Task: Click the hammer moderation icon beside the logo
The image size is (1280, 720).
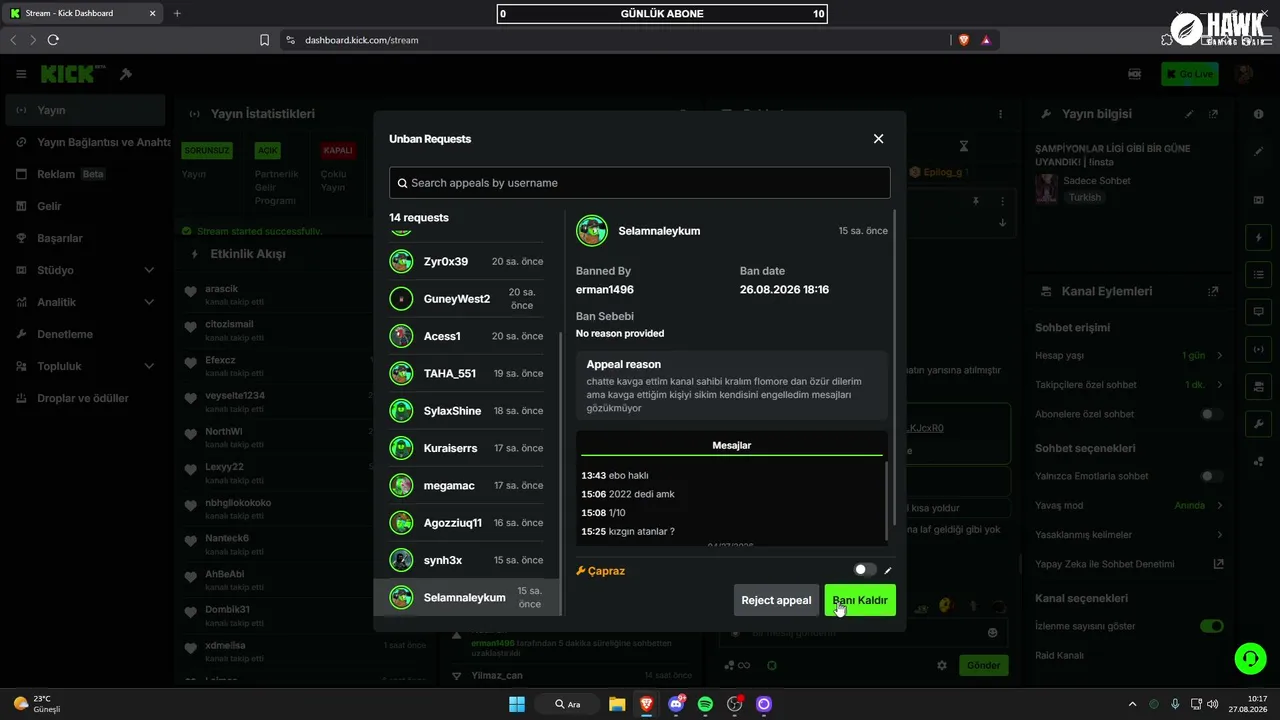Action: point(126,74)
